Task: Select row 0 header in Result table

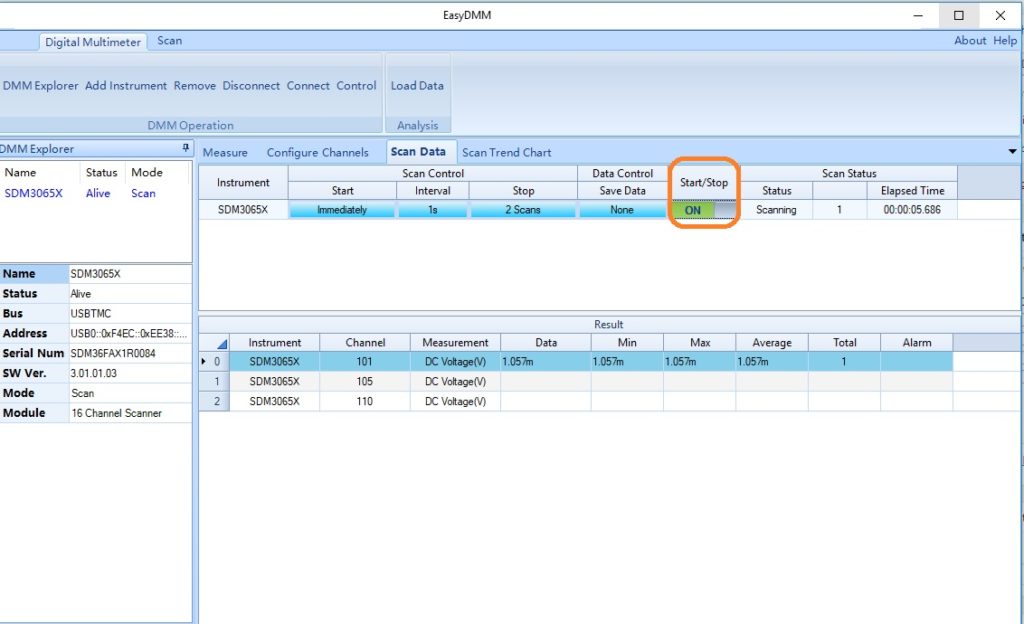Action: coord(214,362)
